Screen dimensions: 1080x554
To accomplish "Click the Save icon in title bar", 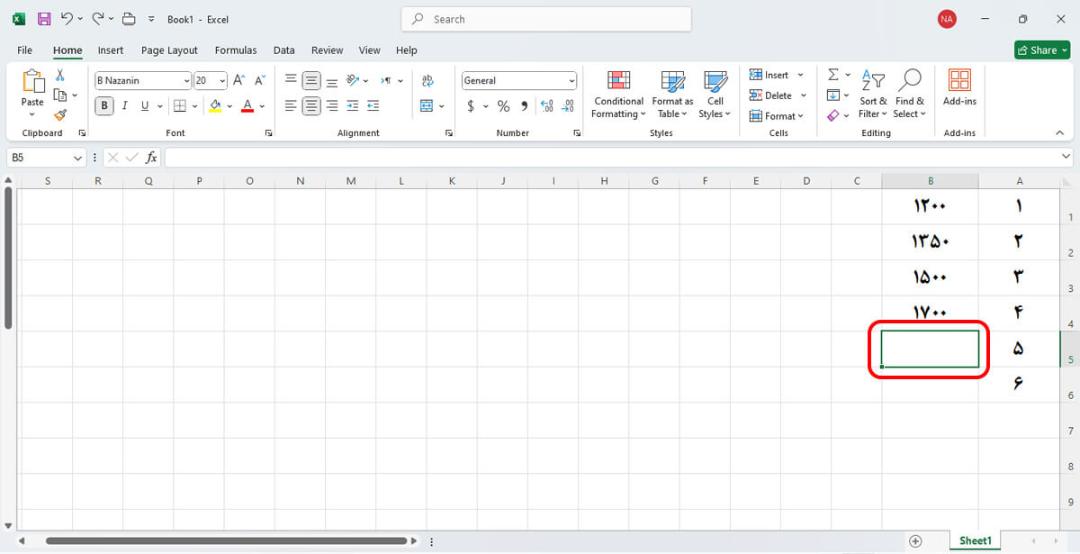I will 44,19.
